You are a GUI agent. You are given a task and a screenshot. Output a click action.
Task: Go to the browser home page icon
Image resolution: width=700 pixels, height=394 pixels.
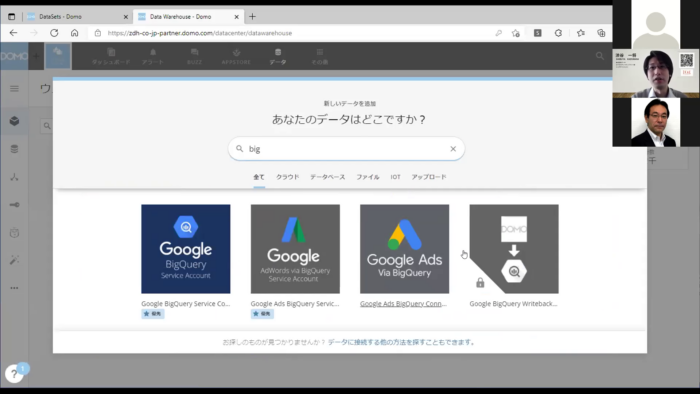coord(75,33)
